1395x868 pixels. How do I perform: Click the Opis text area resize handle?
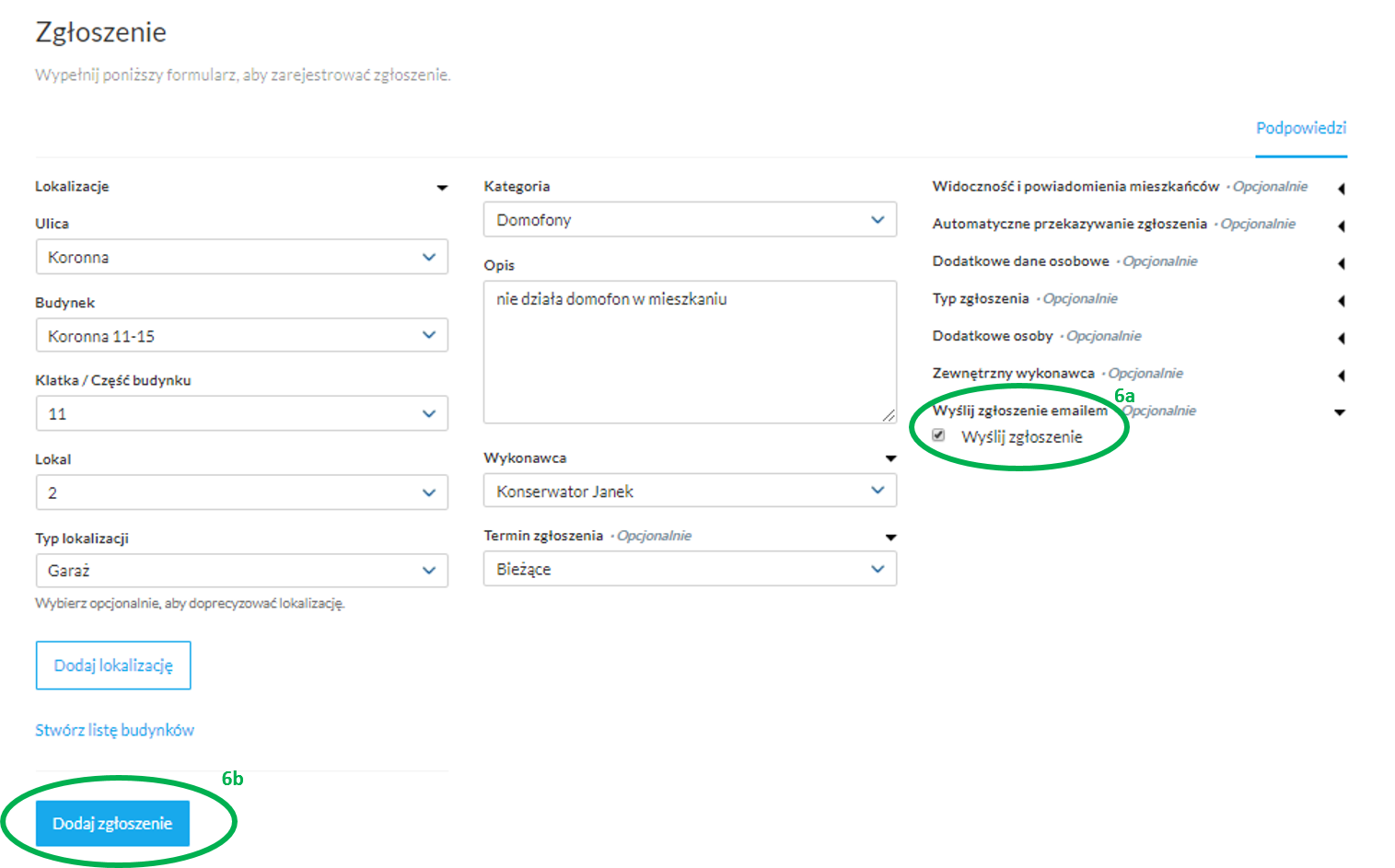(889, 416)
